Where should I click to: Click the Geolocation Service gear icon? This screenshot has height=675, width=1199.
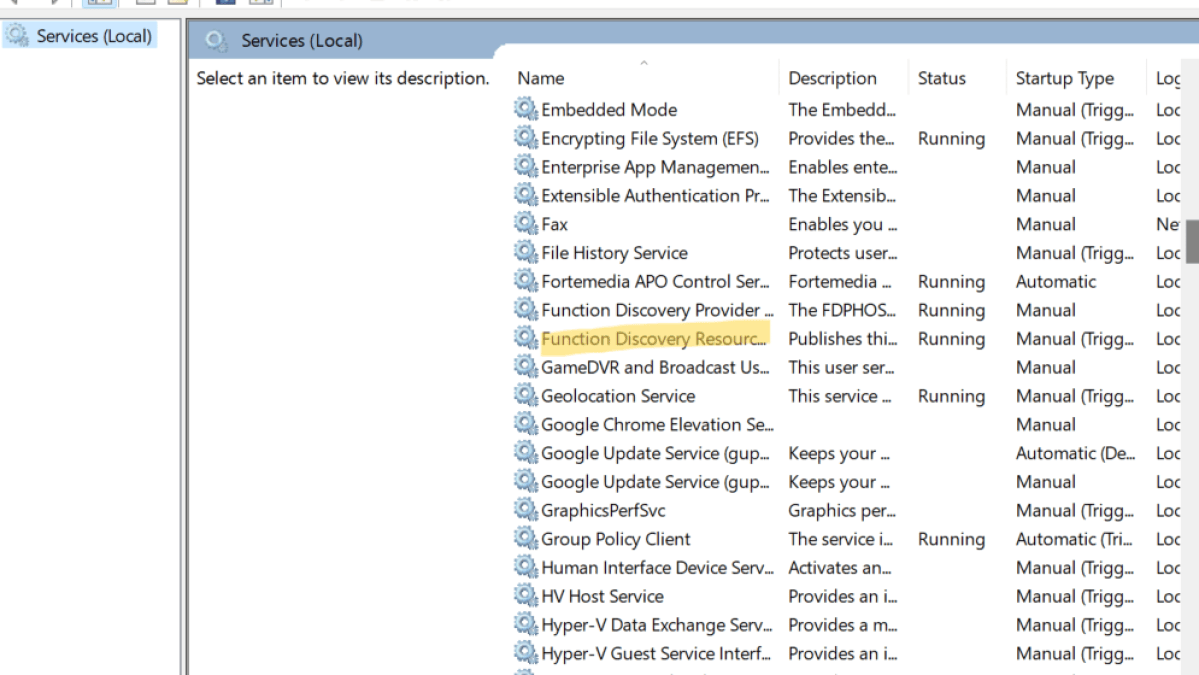pos(525,395)
